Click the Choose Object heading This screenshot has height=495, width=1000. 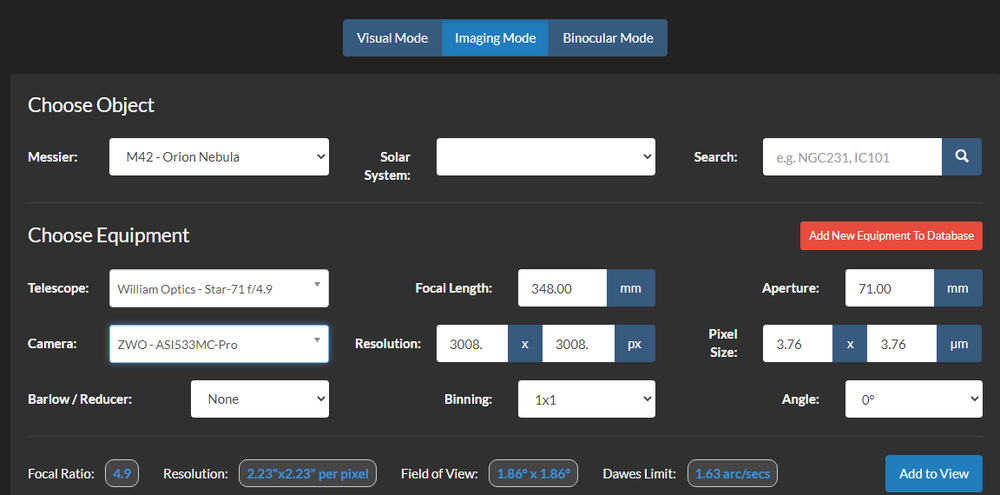91,105
